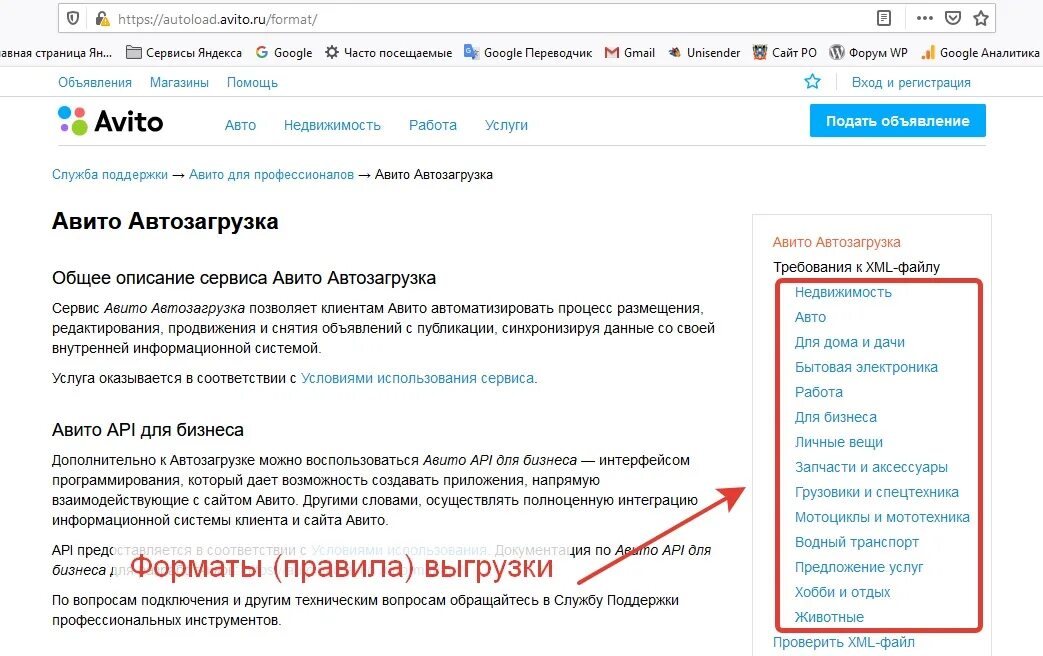The height and width of the screenshot is (656, 1043).
Task: Click the Авито API для бизнеса heading
Action: point(148,430)
